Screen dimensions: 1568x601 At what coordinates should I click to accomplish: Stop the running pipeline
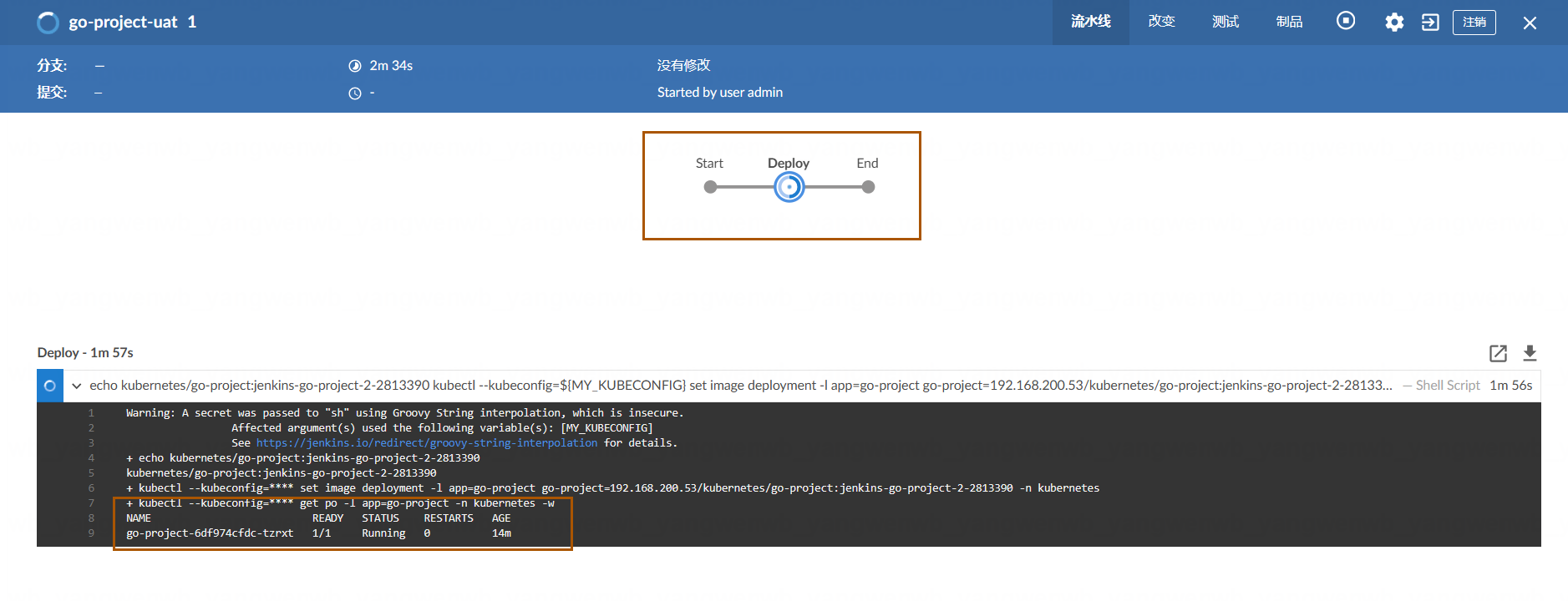tap(1346, 21)
